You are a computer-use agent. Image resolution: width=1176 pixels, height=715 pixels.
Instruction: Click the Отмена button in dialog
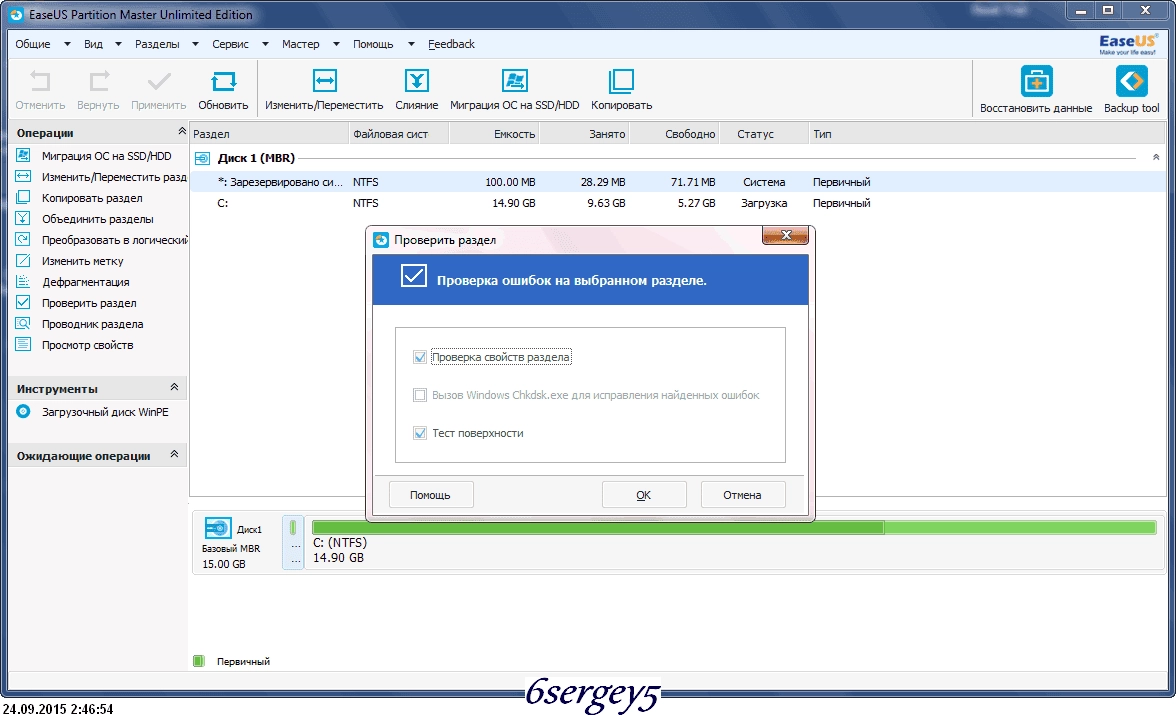point(742,495)
